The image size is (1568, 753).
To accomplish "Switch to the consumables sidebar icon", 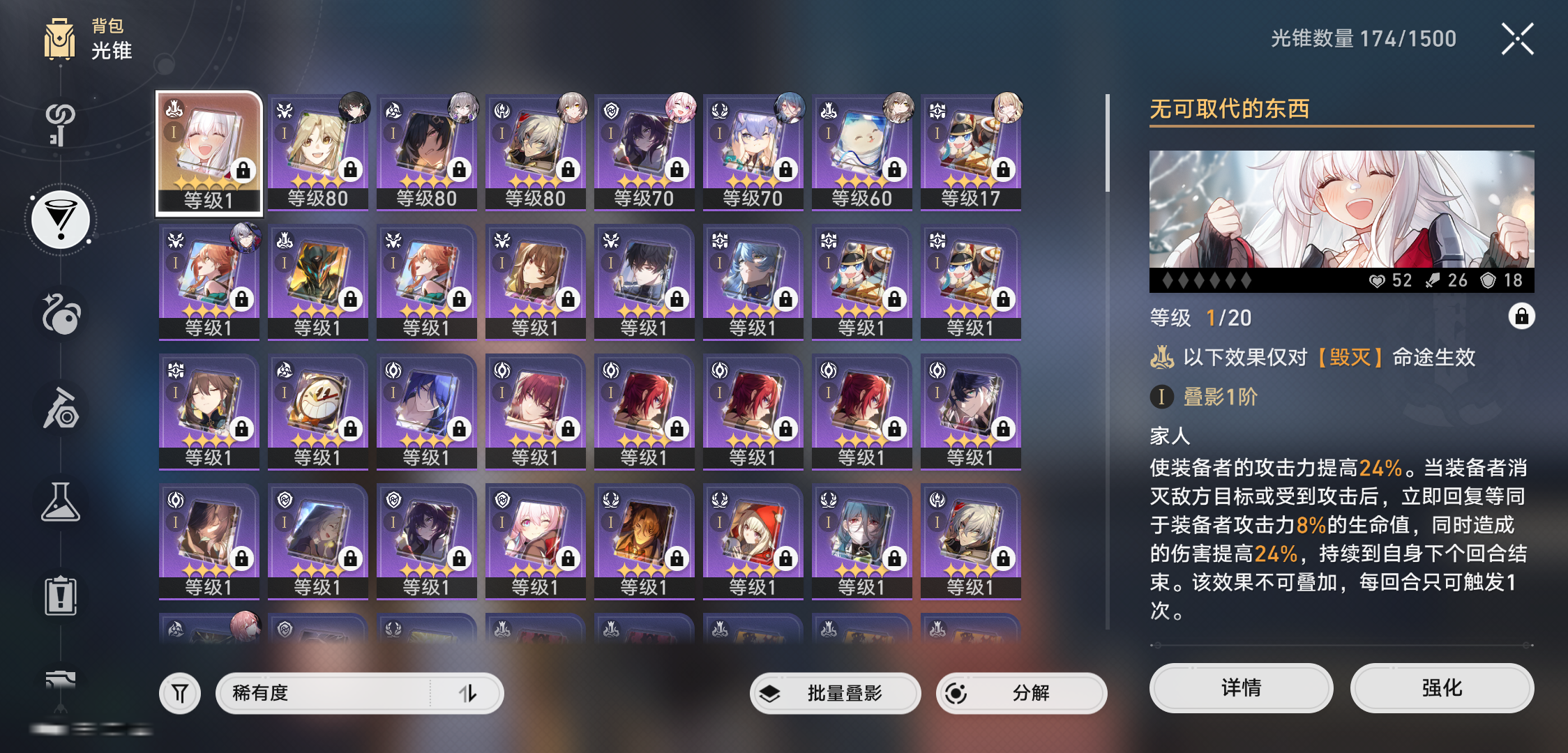I will [x=61, y=408].
